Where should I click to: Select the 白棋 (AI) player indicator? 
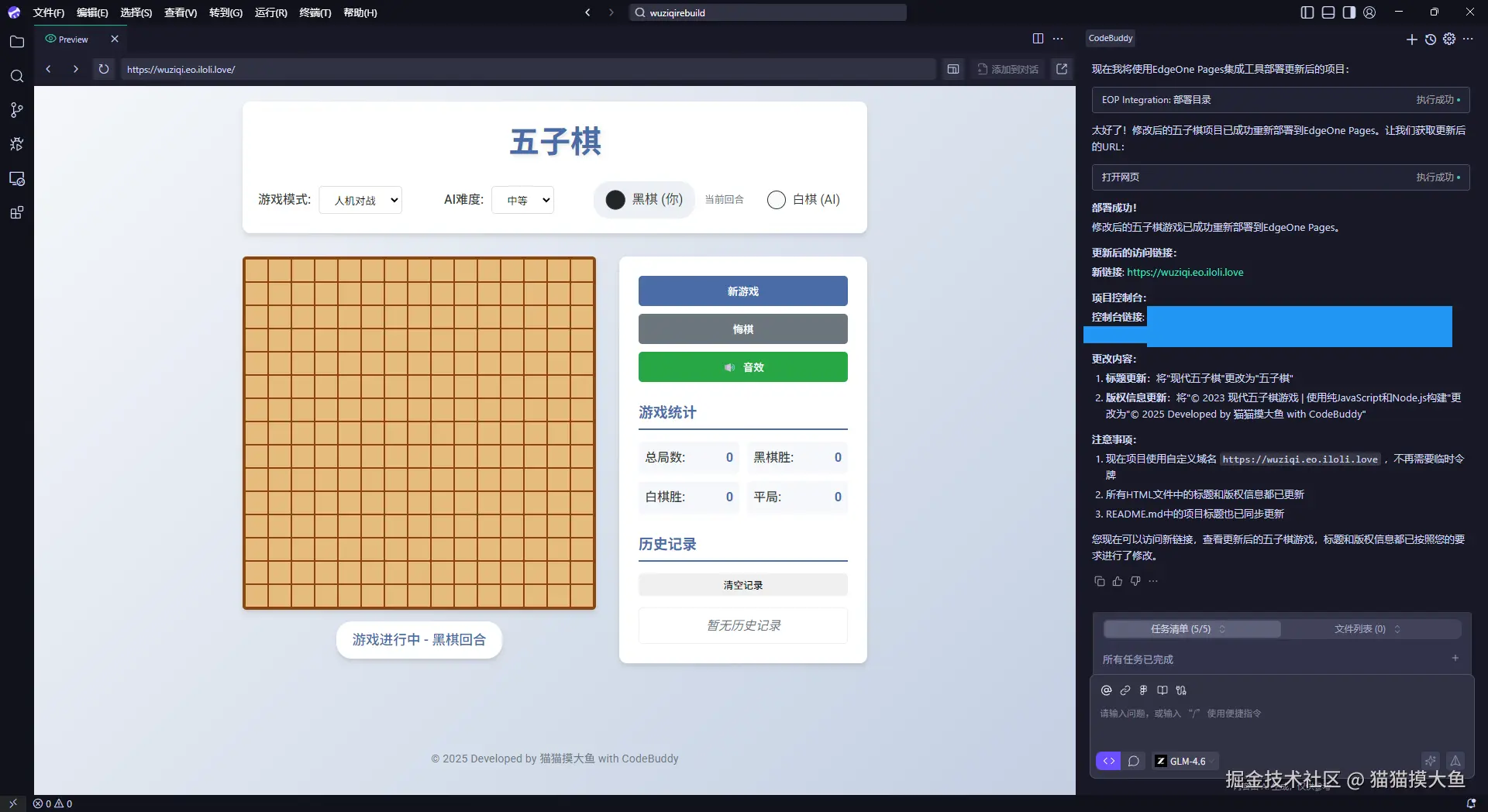804,199
